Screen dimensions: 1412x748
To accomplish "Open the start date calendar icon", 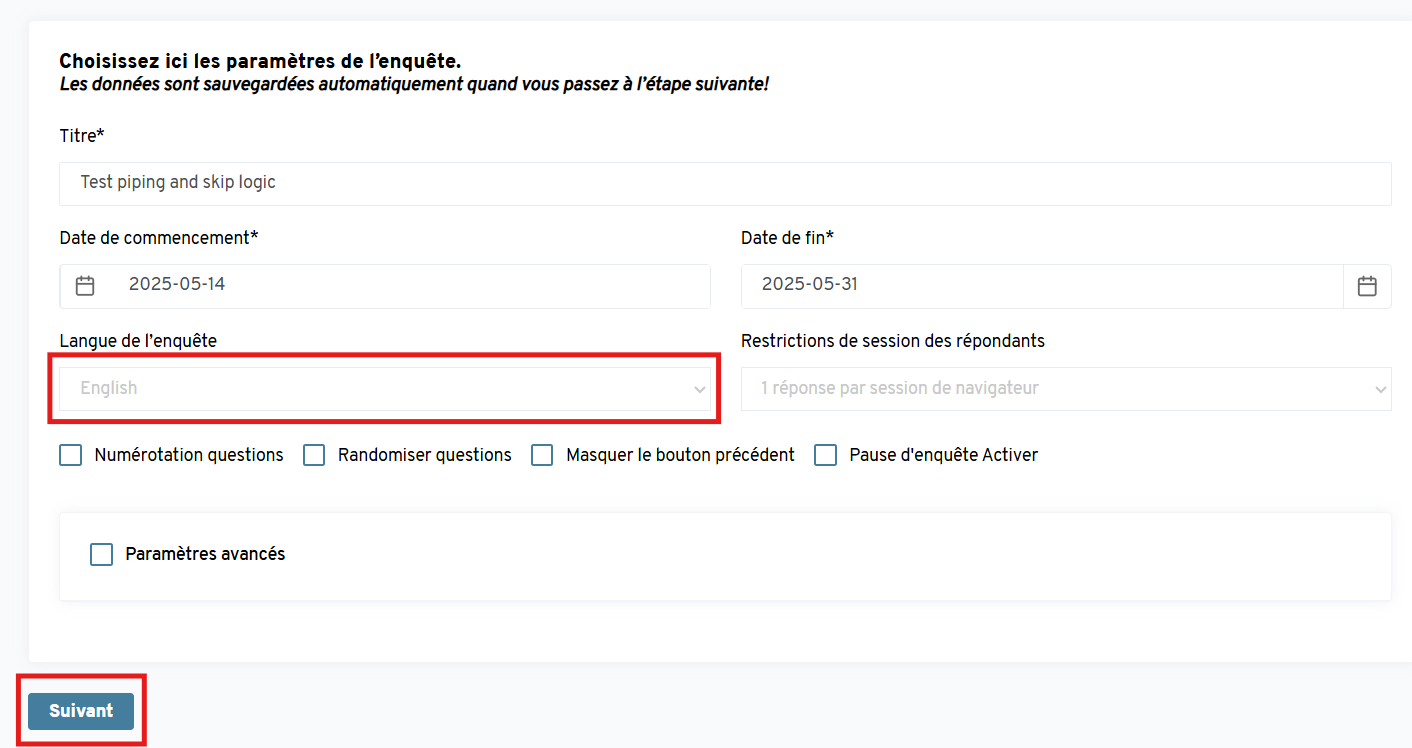I will point(85,286).
